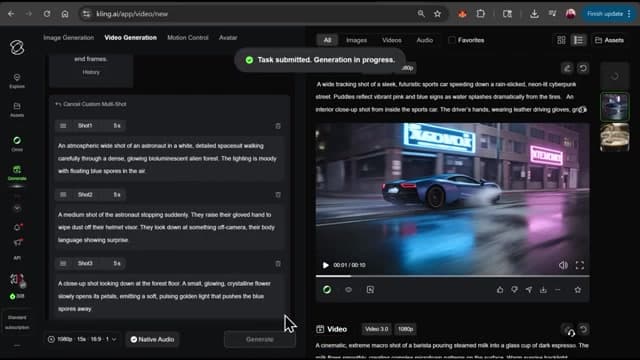Mute the video player volume
Image resolution: width=640 pixels, height=360 pixels.
tap(563, 265)
